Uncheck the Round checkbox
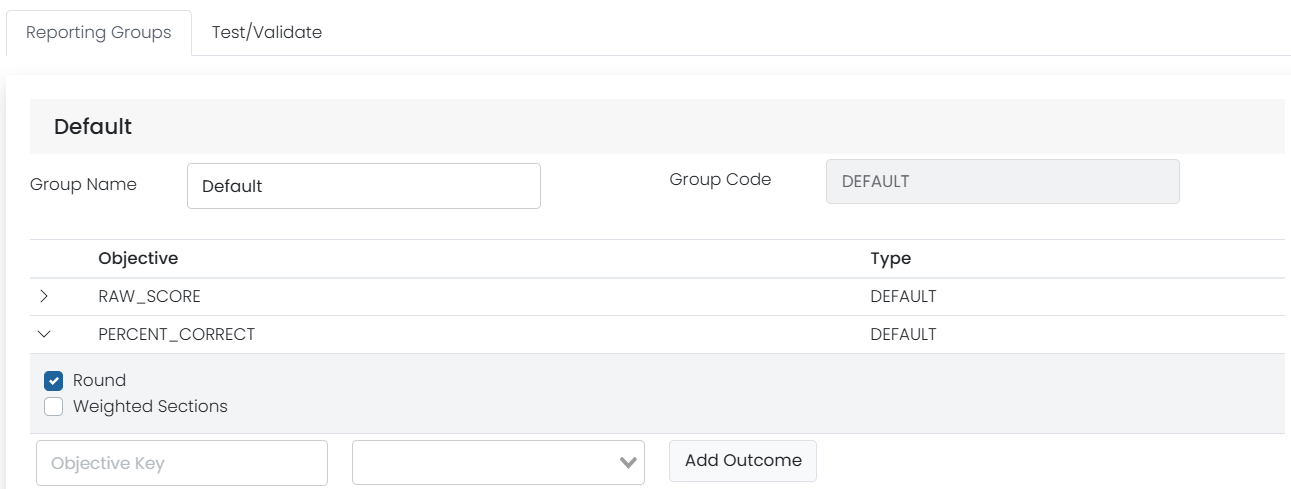The height and width of the screenshot is (489, 1291). (x=54, y=381)
